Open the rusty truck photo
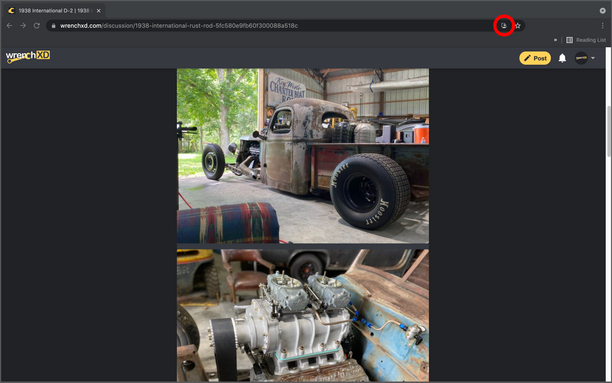The image size is (612, 383). [x=303, y=156]
